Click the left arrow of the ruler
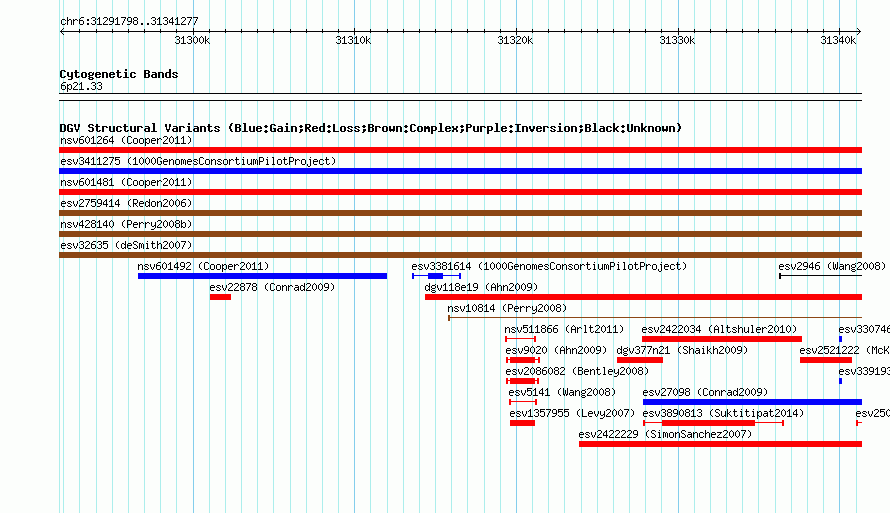The height and width of the screenshot is (513, 890). click(x=62, y=31)
